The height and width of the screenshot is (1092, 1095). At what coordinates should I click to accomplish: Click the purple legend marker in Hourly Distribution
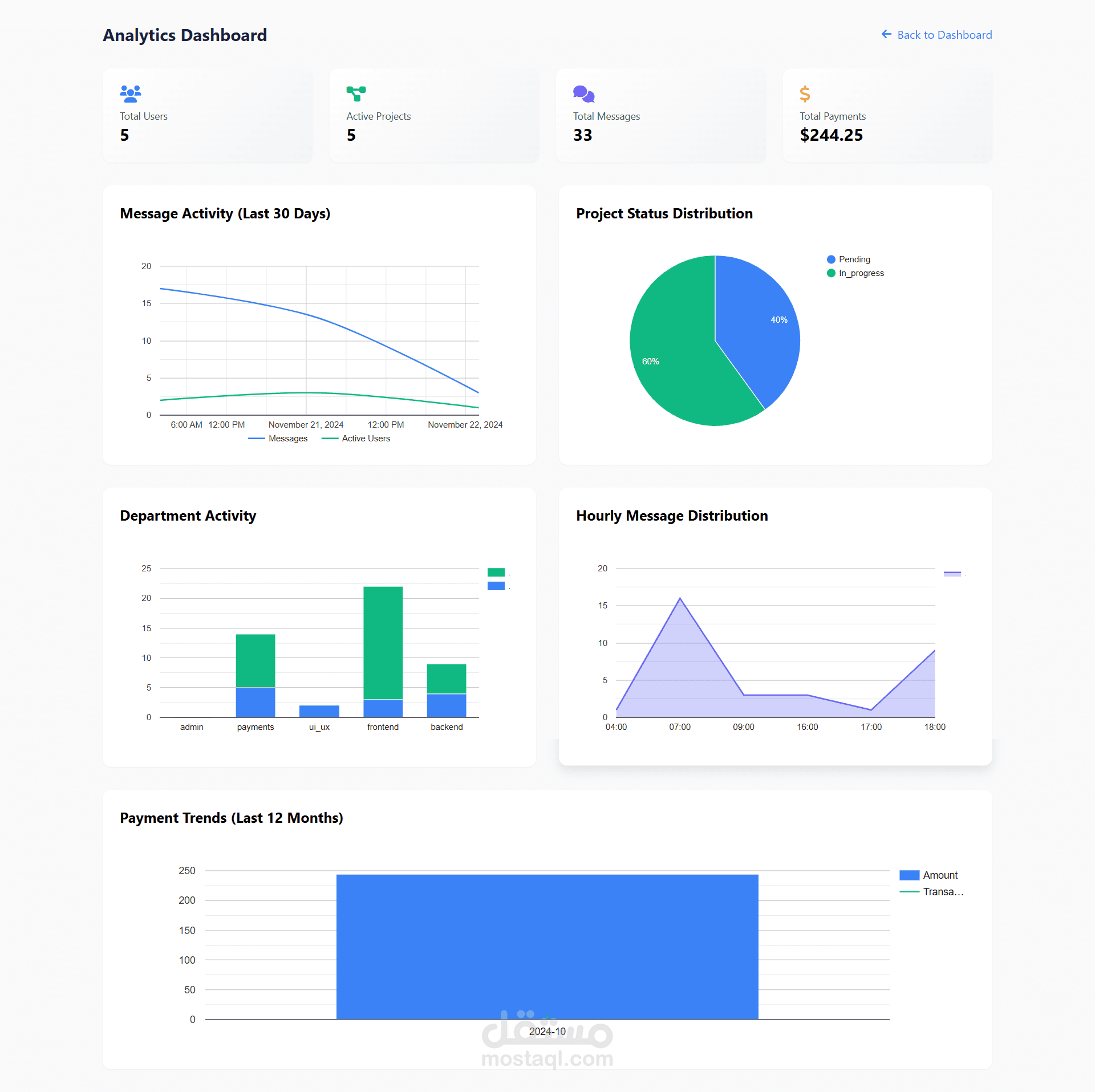pyautogui.click(x=952, y=574)
